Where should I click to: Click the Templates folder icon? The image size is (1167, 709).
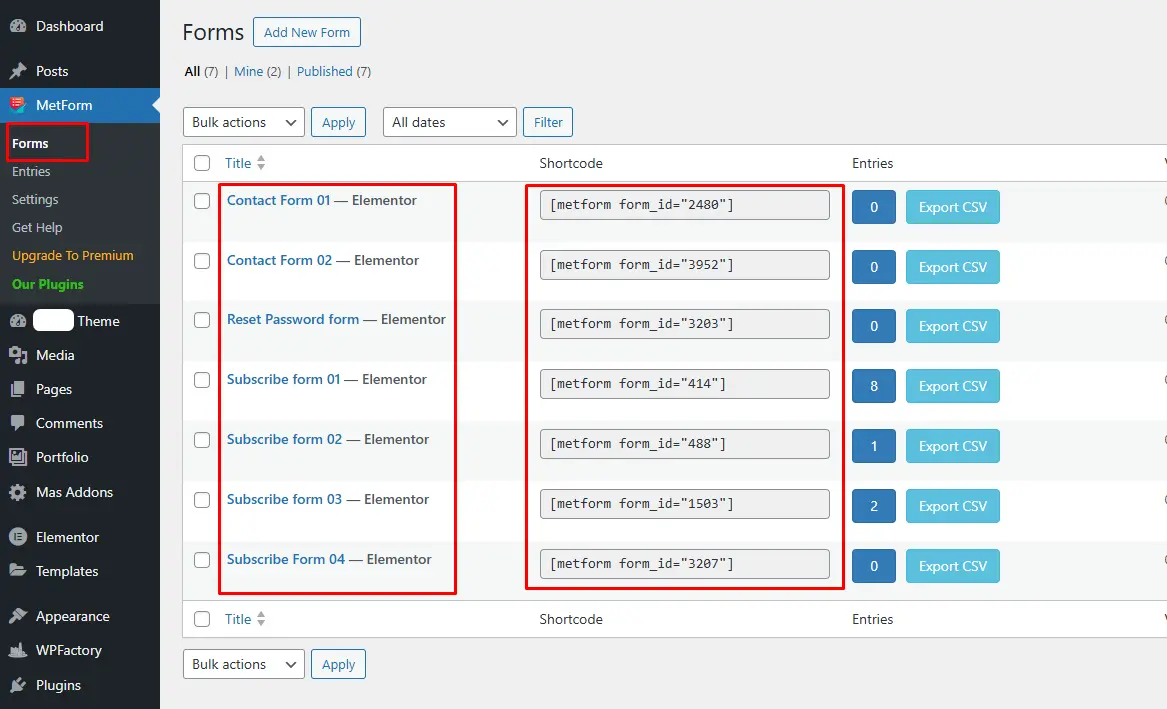pos(18,571)
